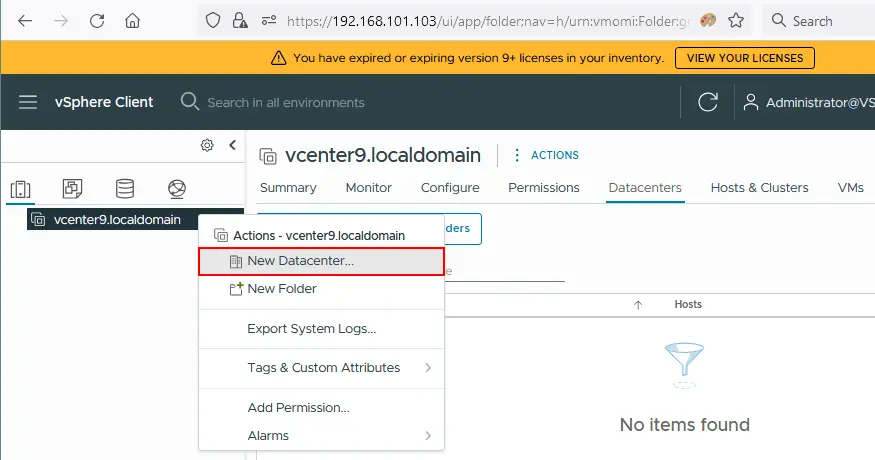Collapse the navigator panel with the chevron
Viewport: 875px width, 460px height.
point(233,145)
